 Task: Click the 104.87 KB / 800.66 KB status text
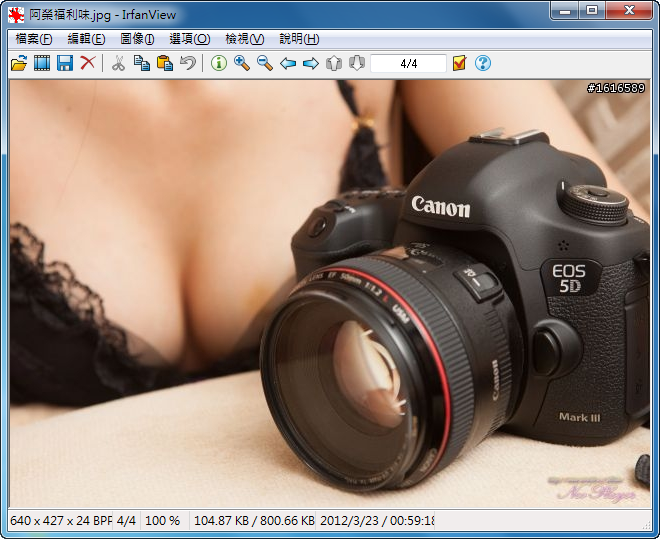[254, 521]
